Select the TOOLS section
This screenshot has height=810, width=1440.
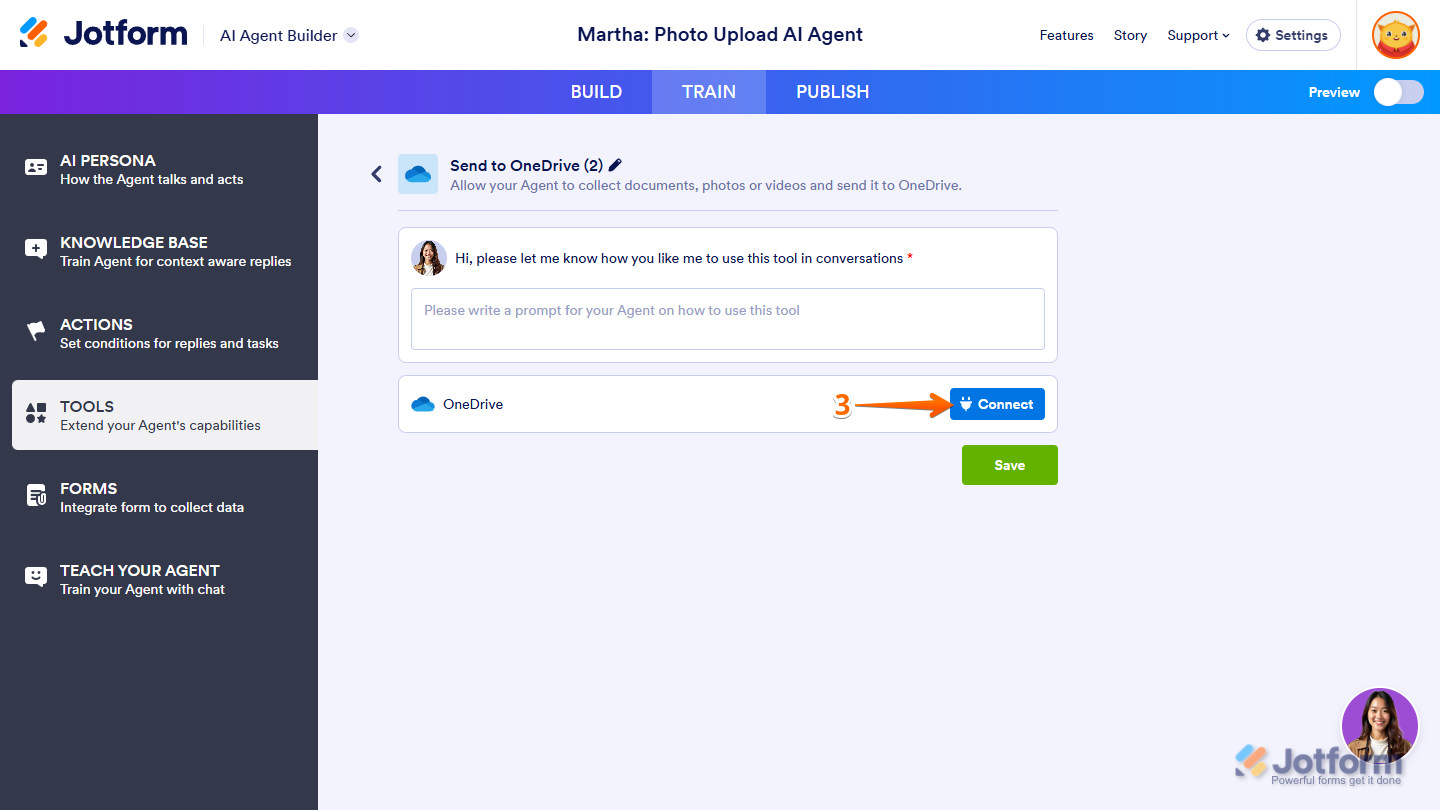point(165,415)
